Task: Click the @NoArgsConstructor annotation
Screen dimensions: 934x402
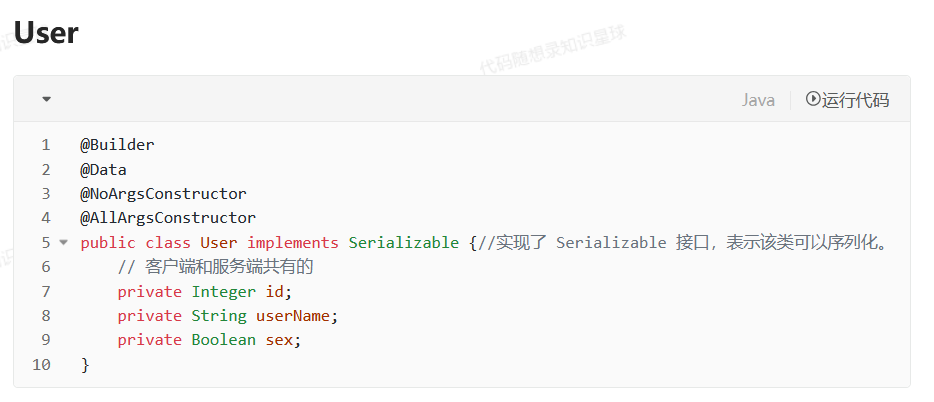Action: point(163,194)
